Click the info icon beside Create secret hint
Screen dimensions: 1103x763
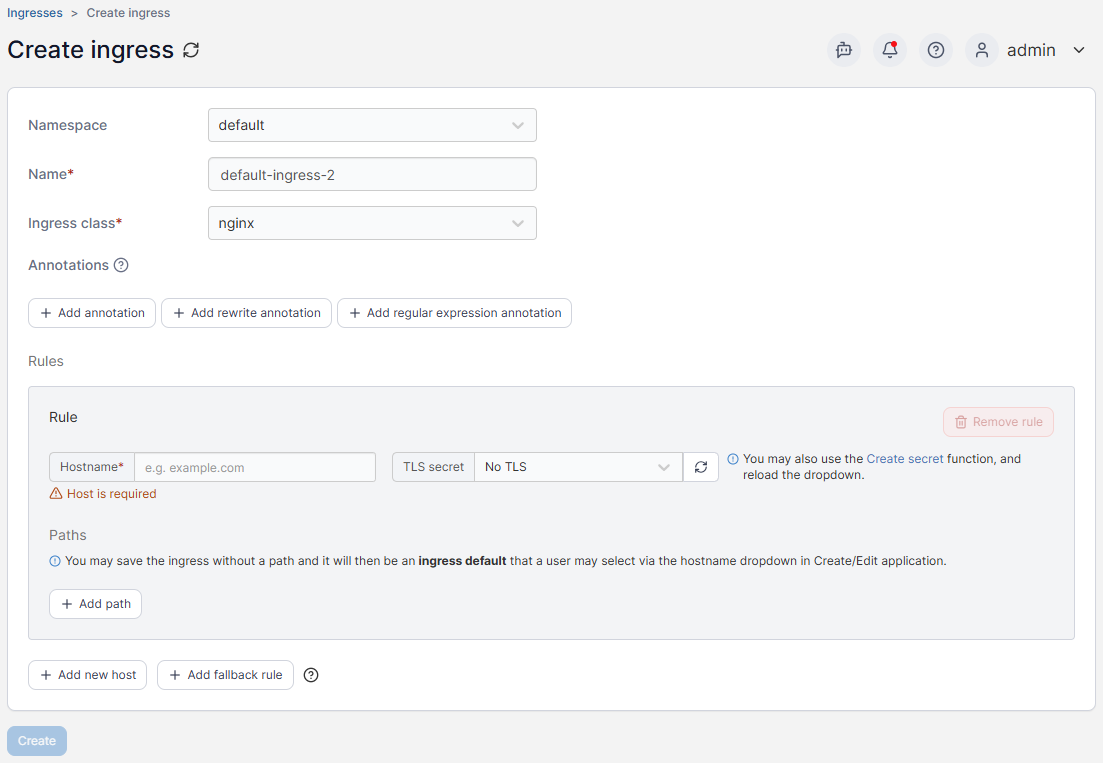coord(733,459)
